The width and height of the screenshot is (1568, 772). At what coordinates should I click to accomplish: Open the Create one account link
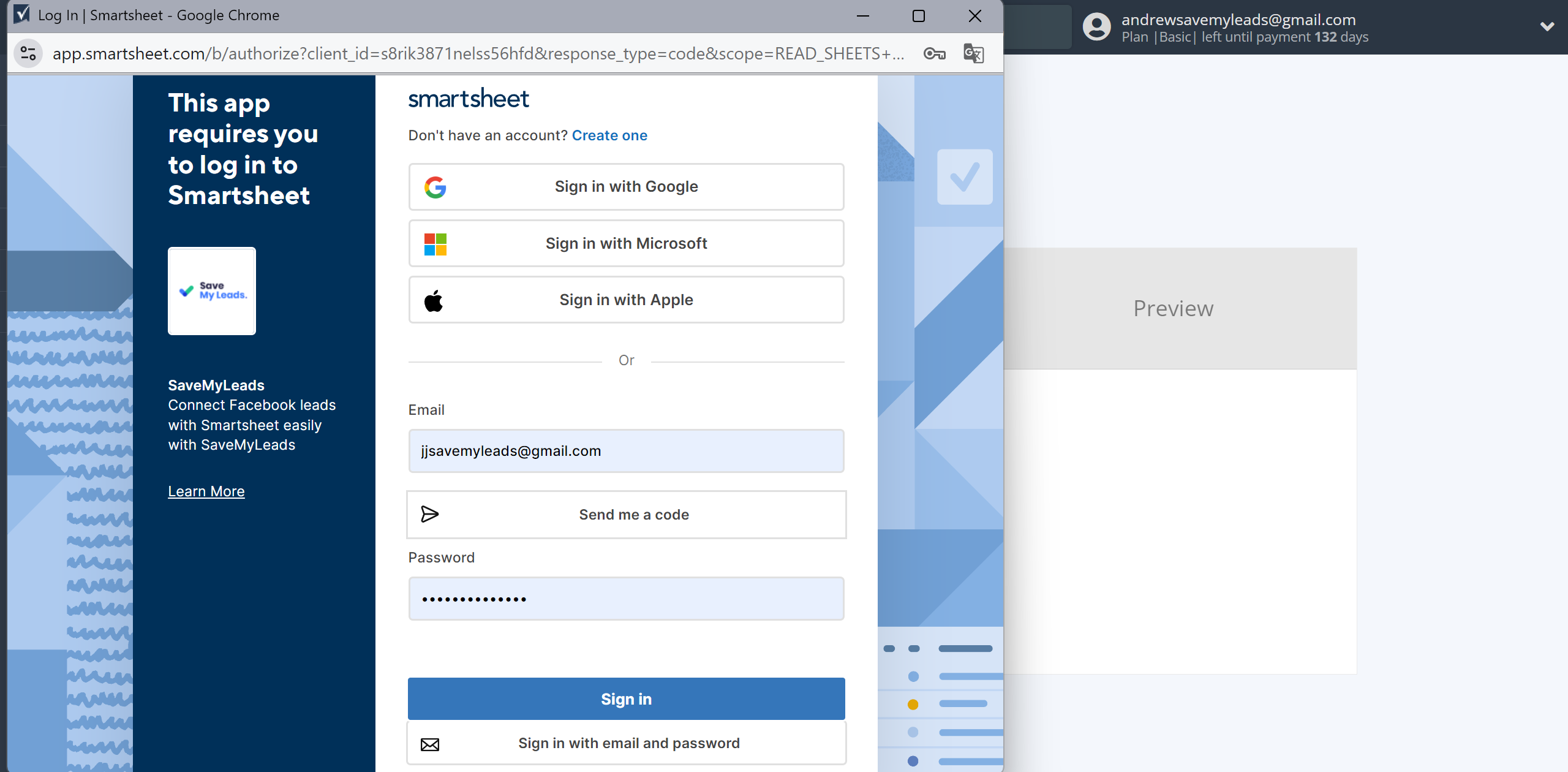609,135
